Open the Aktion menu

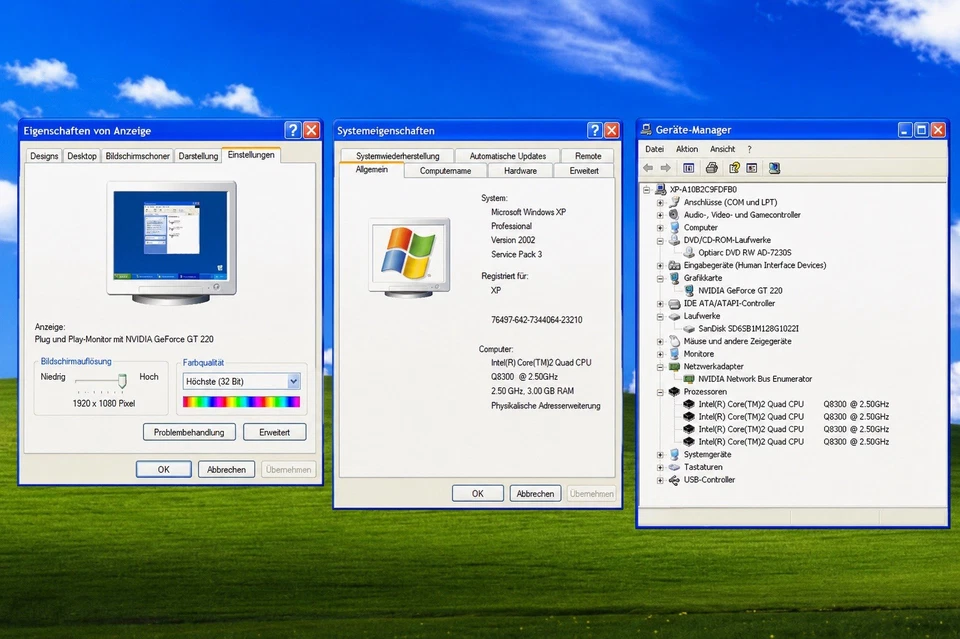[x=687, y=149]
